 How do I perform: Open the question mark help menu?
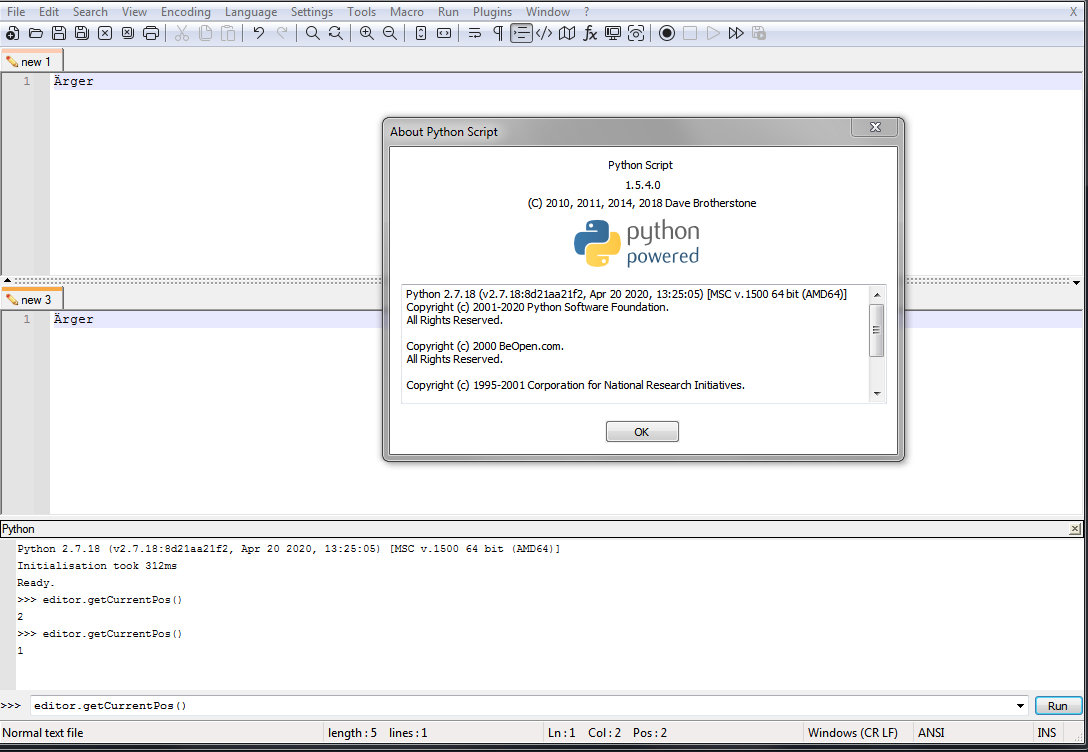tap(586, 12)
